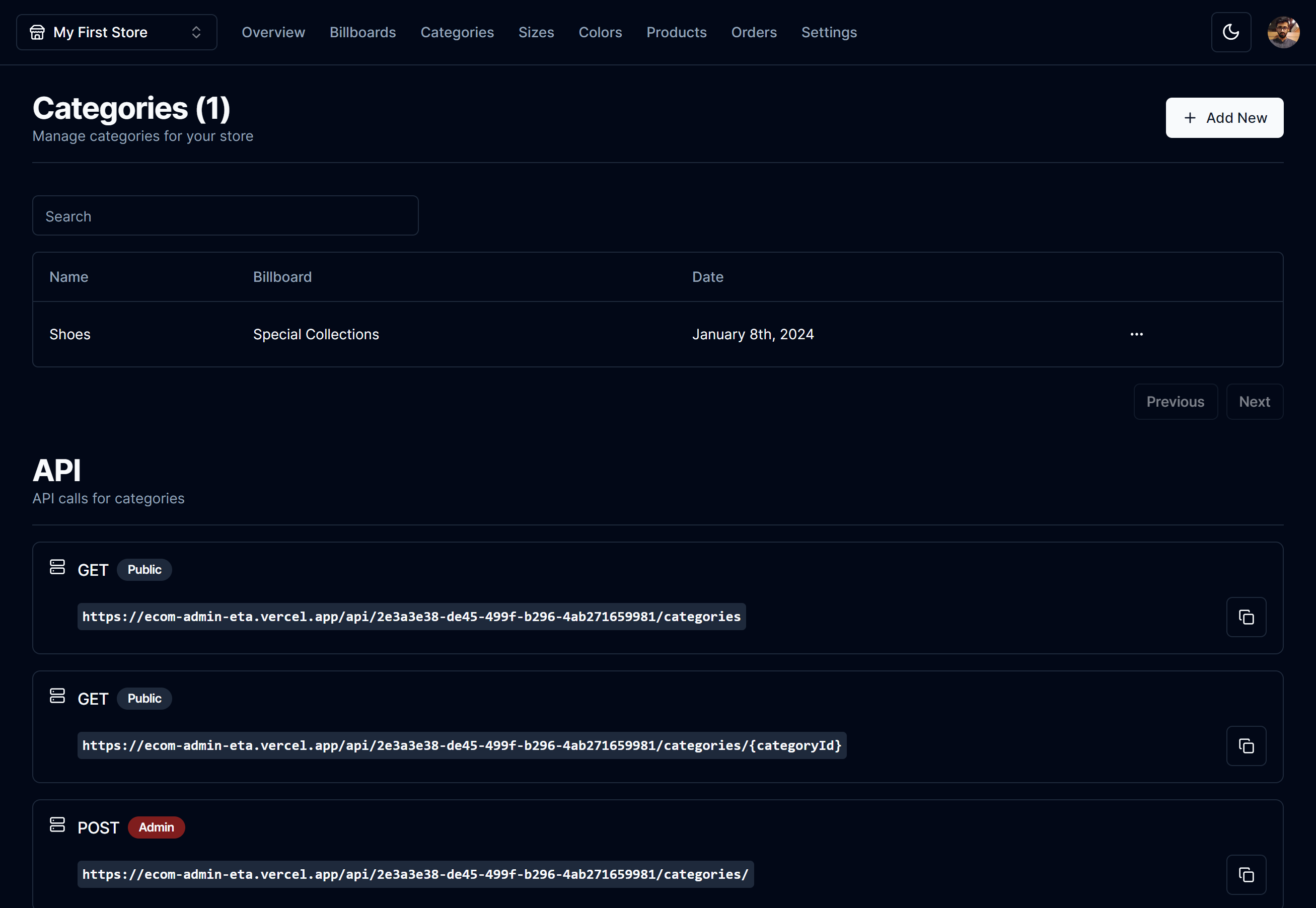Copy the GET categories list URL
The height and width of the screenshot is (908, 1316).
click(1246, 617)
